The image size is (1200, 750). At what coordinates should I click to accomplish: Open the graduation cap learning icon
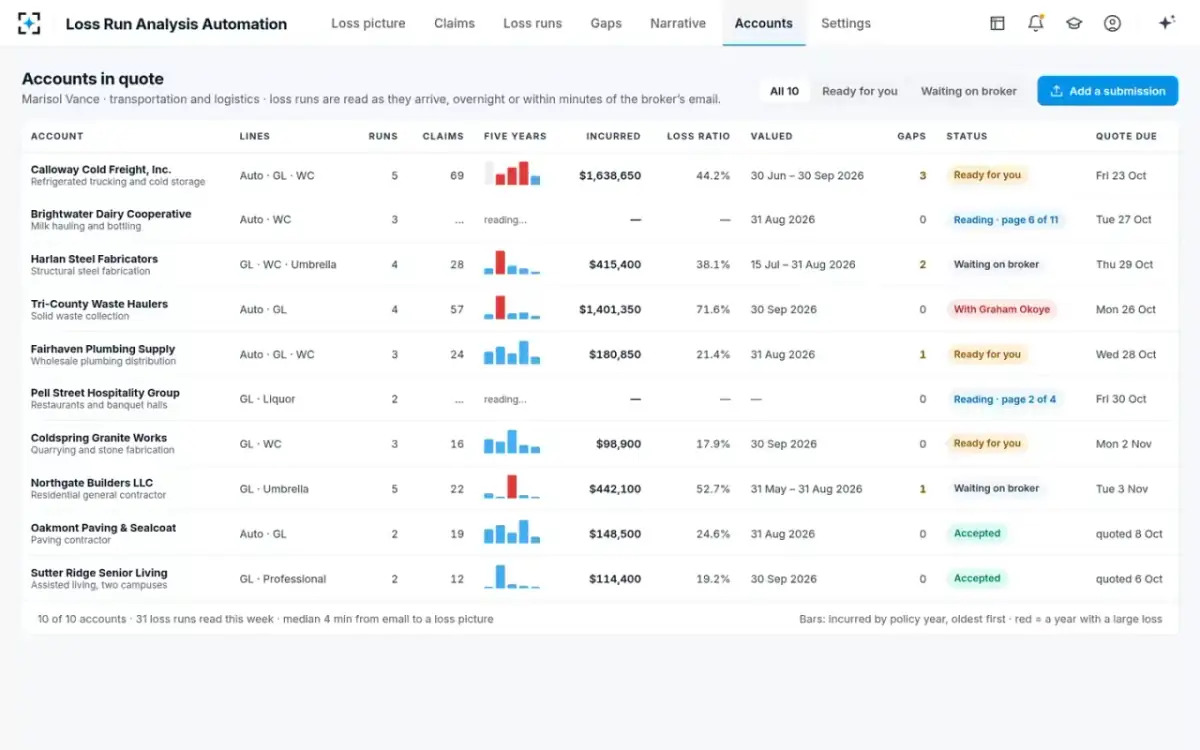pyautogui.click(x=1074, y=23)
